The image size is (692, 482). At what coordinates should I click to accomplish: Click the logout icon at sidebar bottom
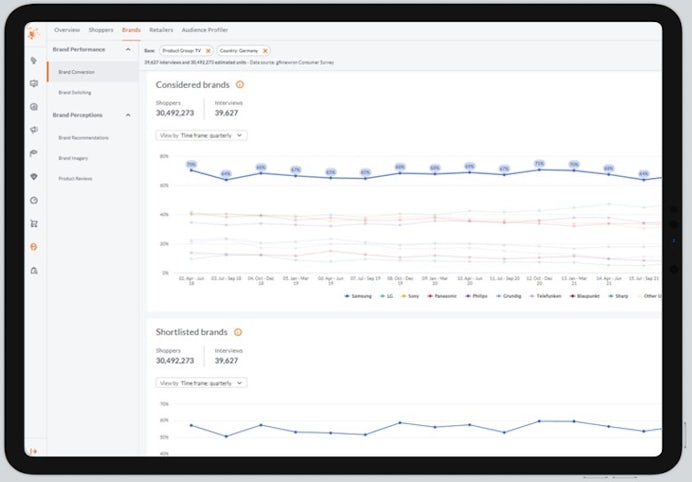[33, 451]
